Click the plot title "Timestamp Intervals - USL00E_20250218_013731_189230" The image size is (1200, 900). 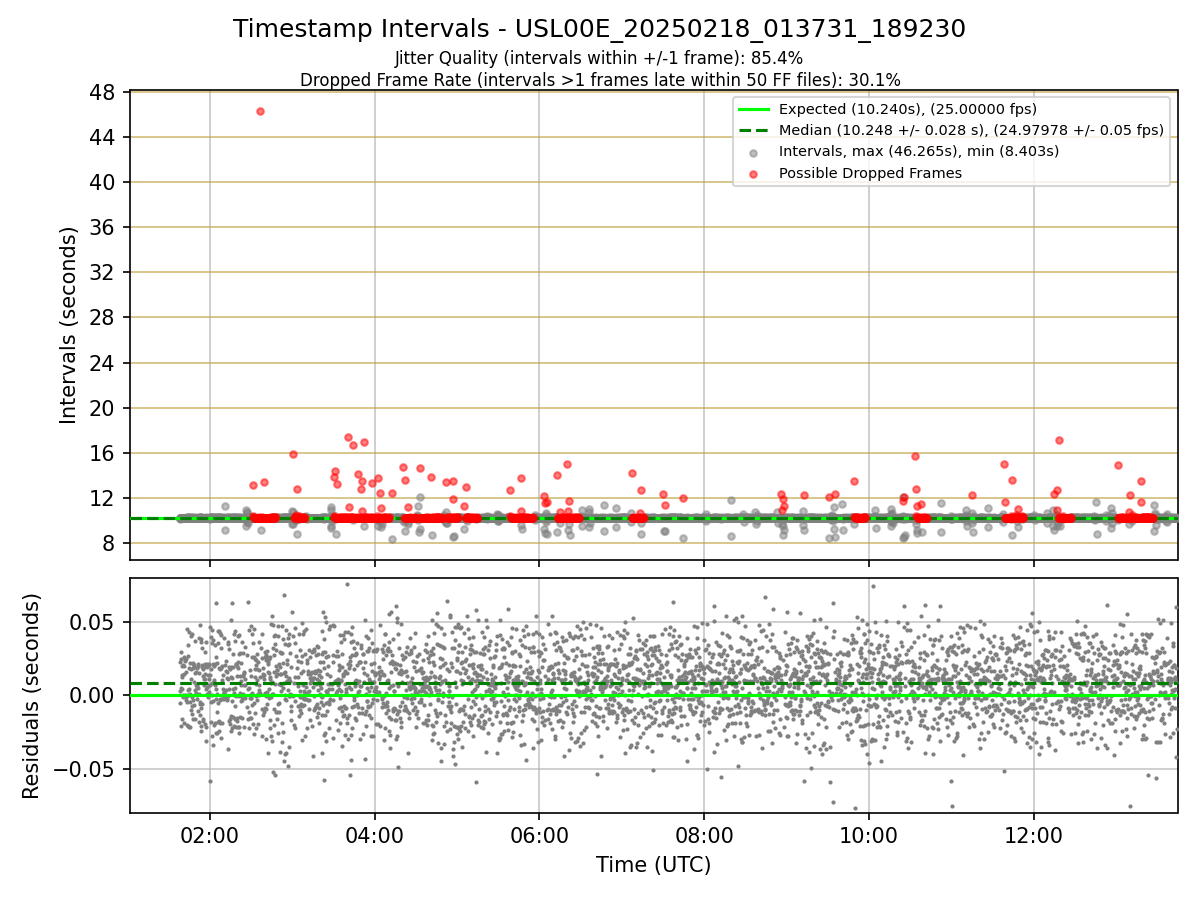click(x=599, y=29)
